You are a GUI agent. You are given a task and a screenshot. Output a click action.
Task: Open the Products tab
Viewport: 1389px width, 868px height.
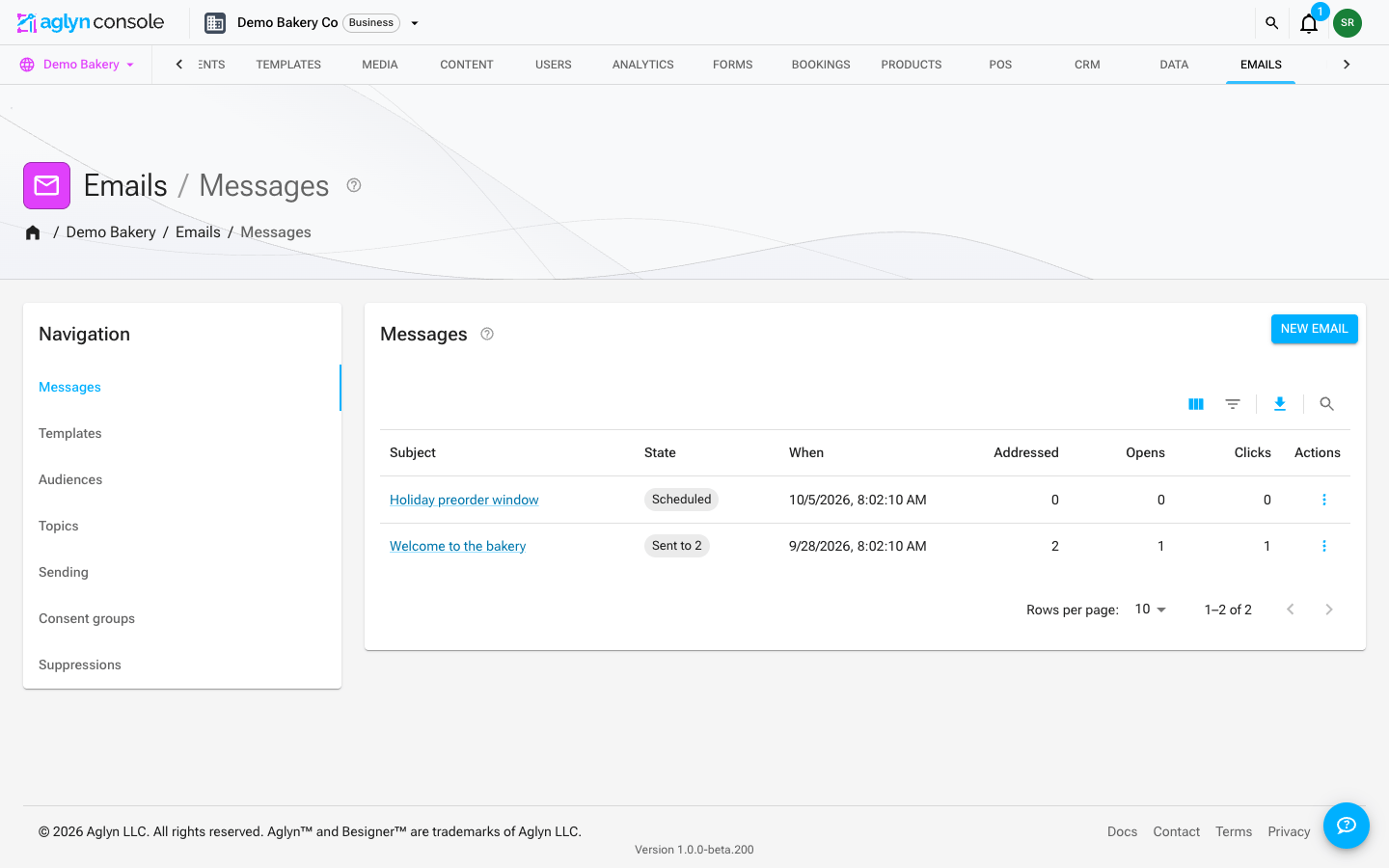click(x=912, y=65)
